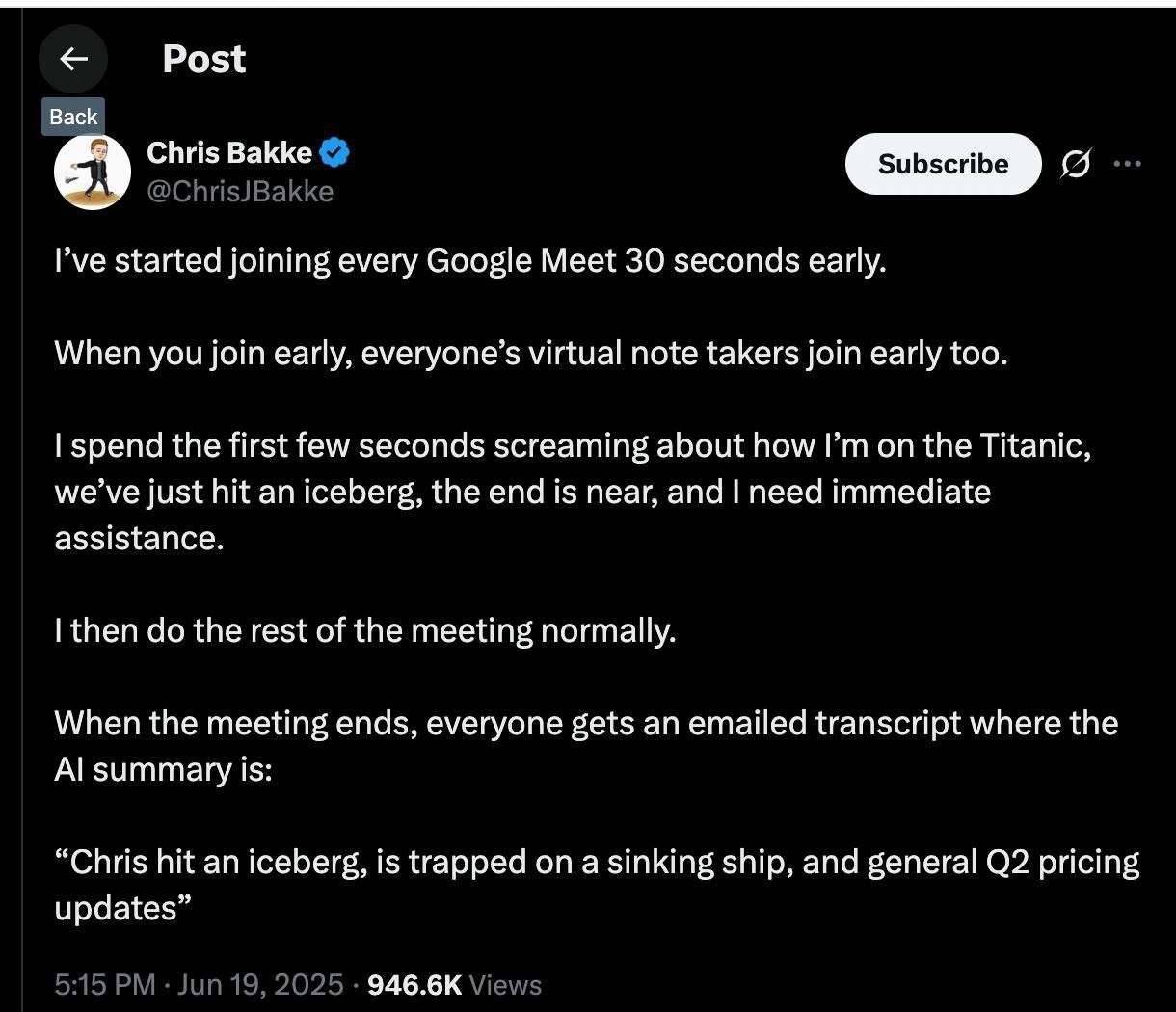Click the Back tooltip label

click(x=73, y=117)
